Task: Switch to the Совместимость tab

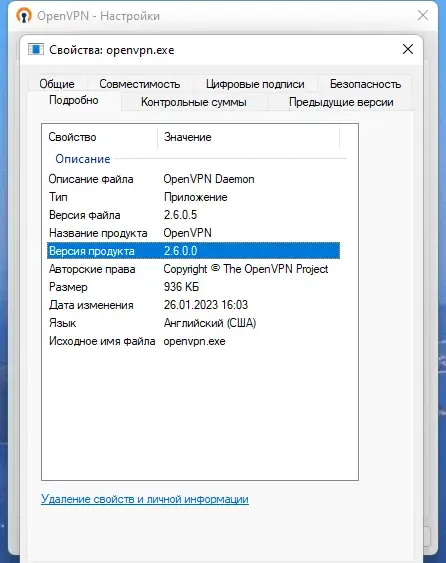Action: [x=140, y=84]
